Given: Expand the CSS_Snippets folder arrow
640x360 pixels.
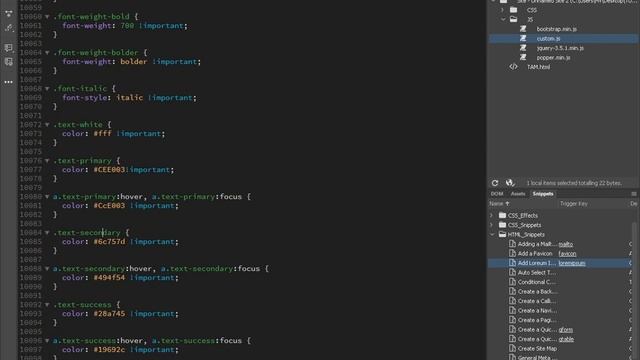Looking at the screenshot, I should 492,225.
